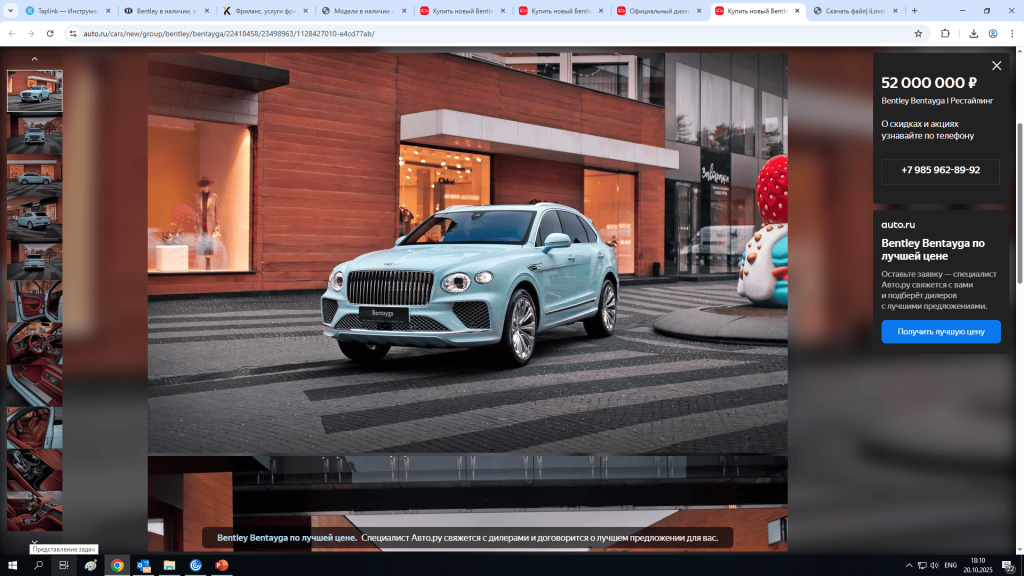This screenshot has width=1024, height=576.
Task: Open the browser extensions puzzle icon
Action: 945,33
